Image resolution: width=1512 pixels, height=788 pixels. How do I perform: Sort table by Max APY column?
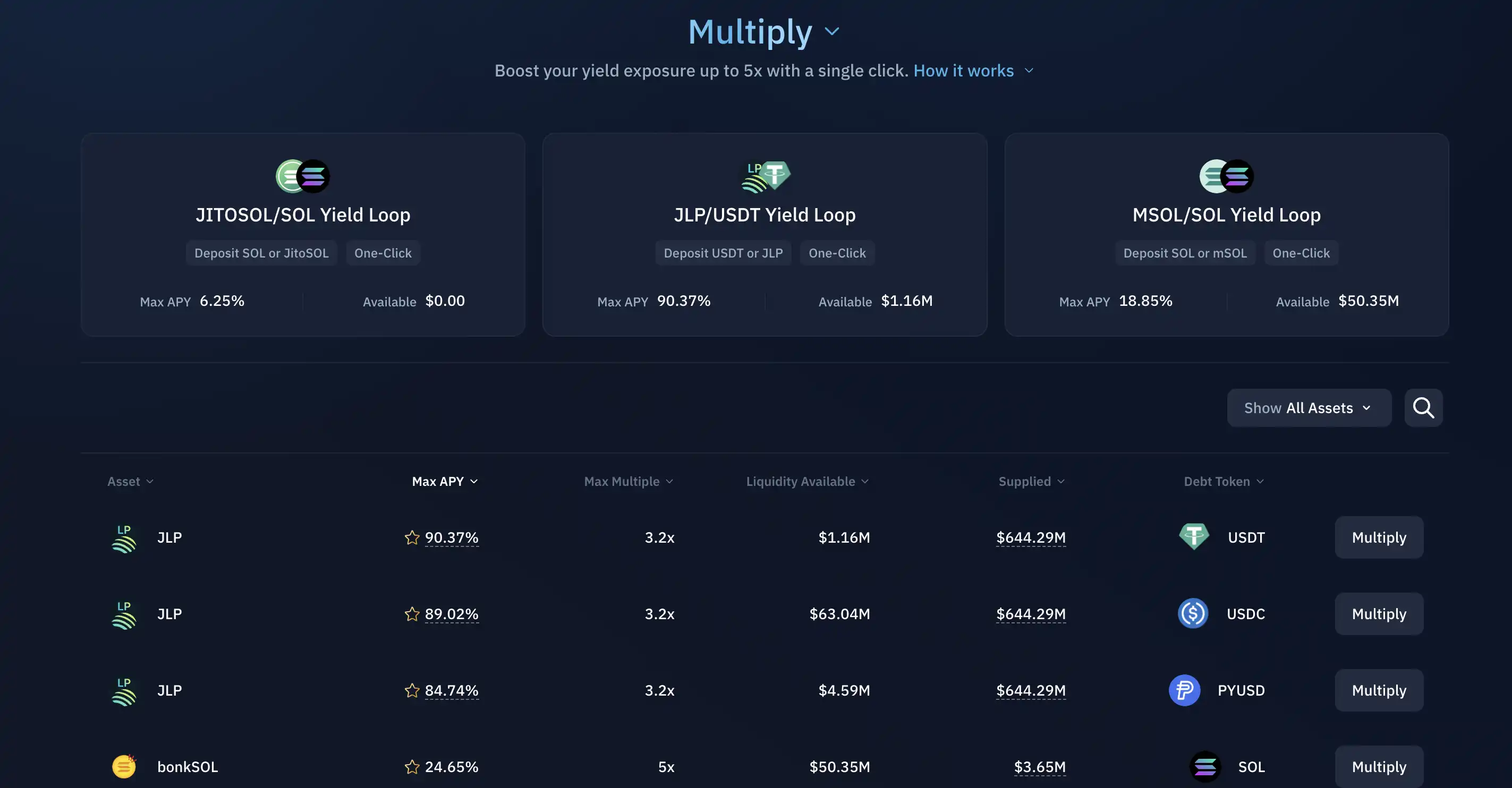[444, 481]
